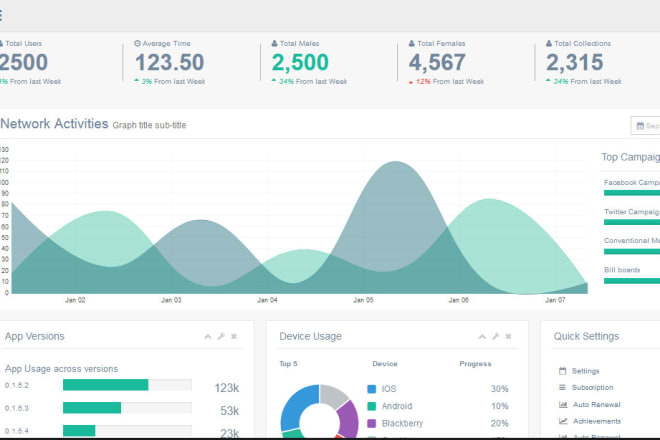Click the Total Collections value 2,315

pos(575,62)
